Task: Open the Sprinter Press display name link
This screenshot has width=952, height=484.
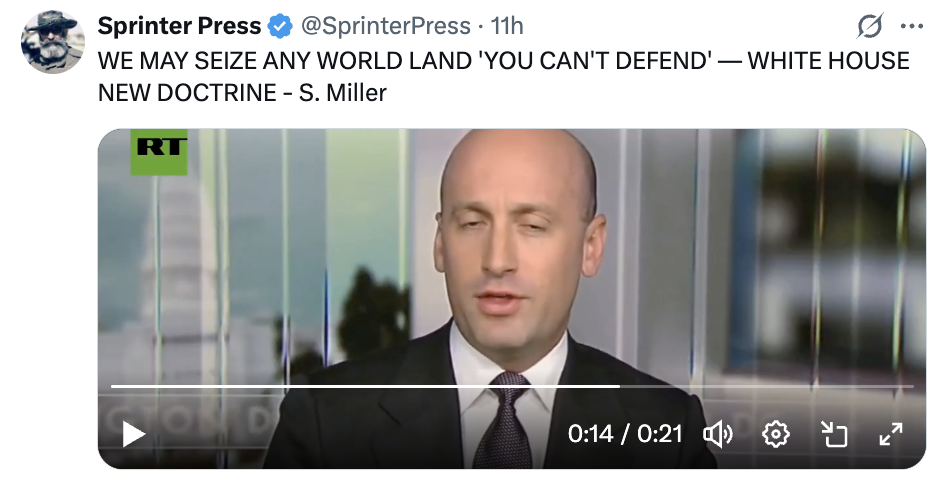Action: (179, 26)
